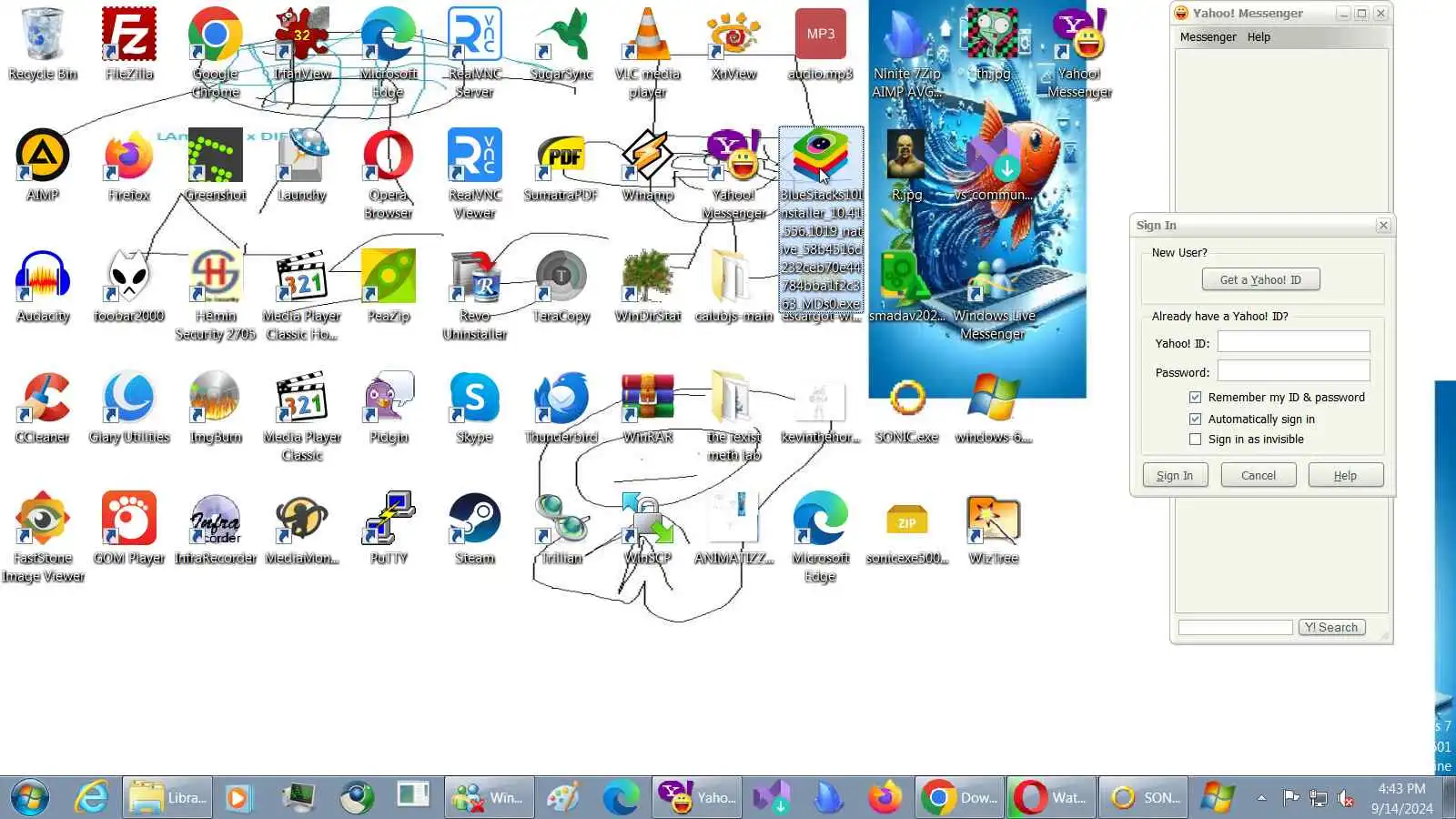Open the AIMP desktop shortcut

(x=43, y=165)
